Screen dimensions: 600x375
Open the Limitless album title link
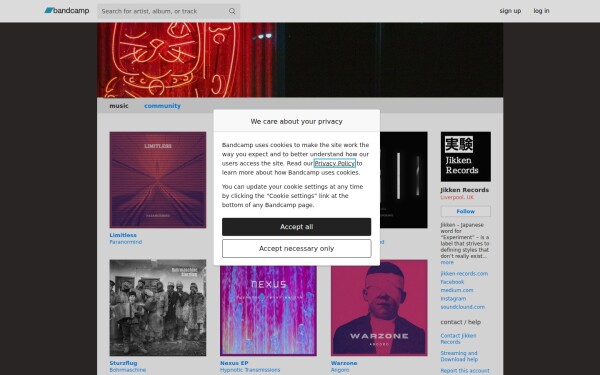[123, 235]
